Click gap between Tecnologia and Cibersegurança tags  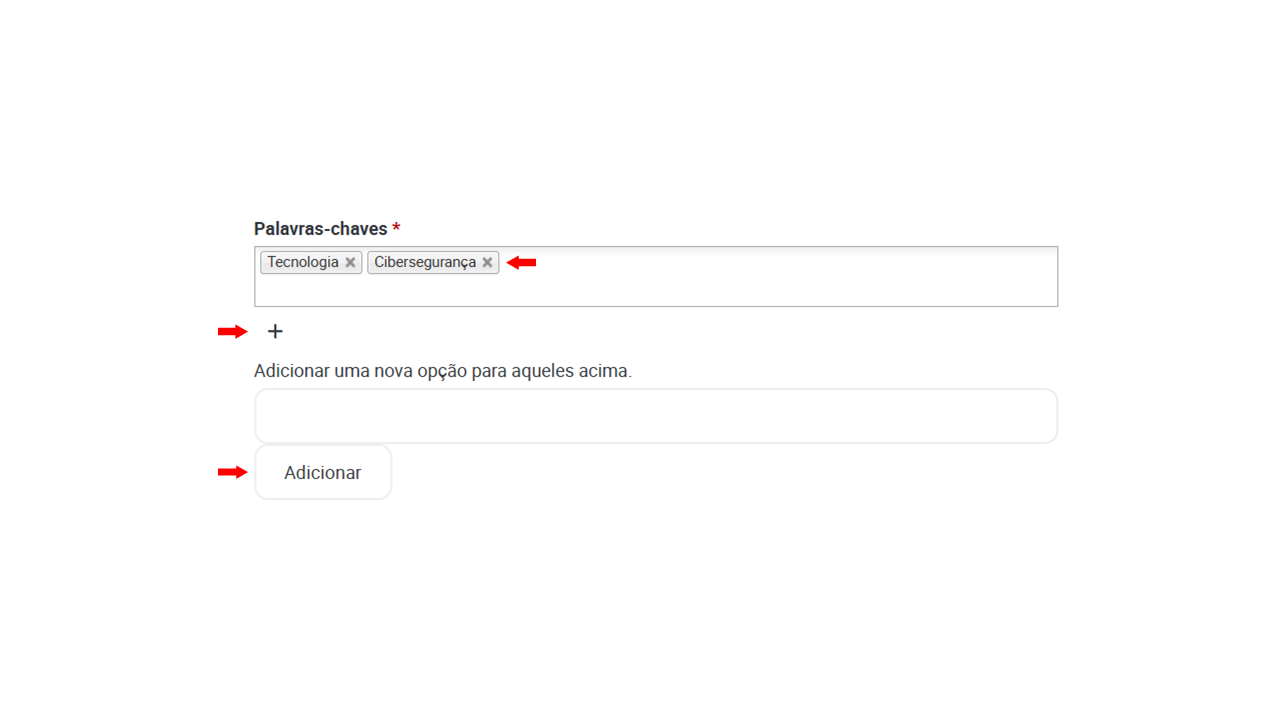(x=365, y=262)
